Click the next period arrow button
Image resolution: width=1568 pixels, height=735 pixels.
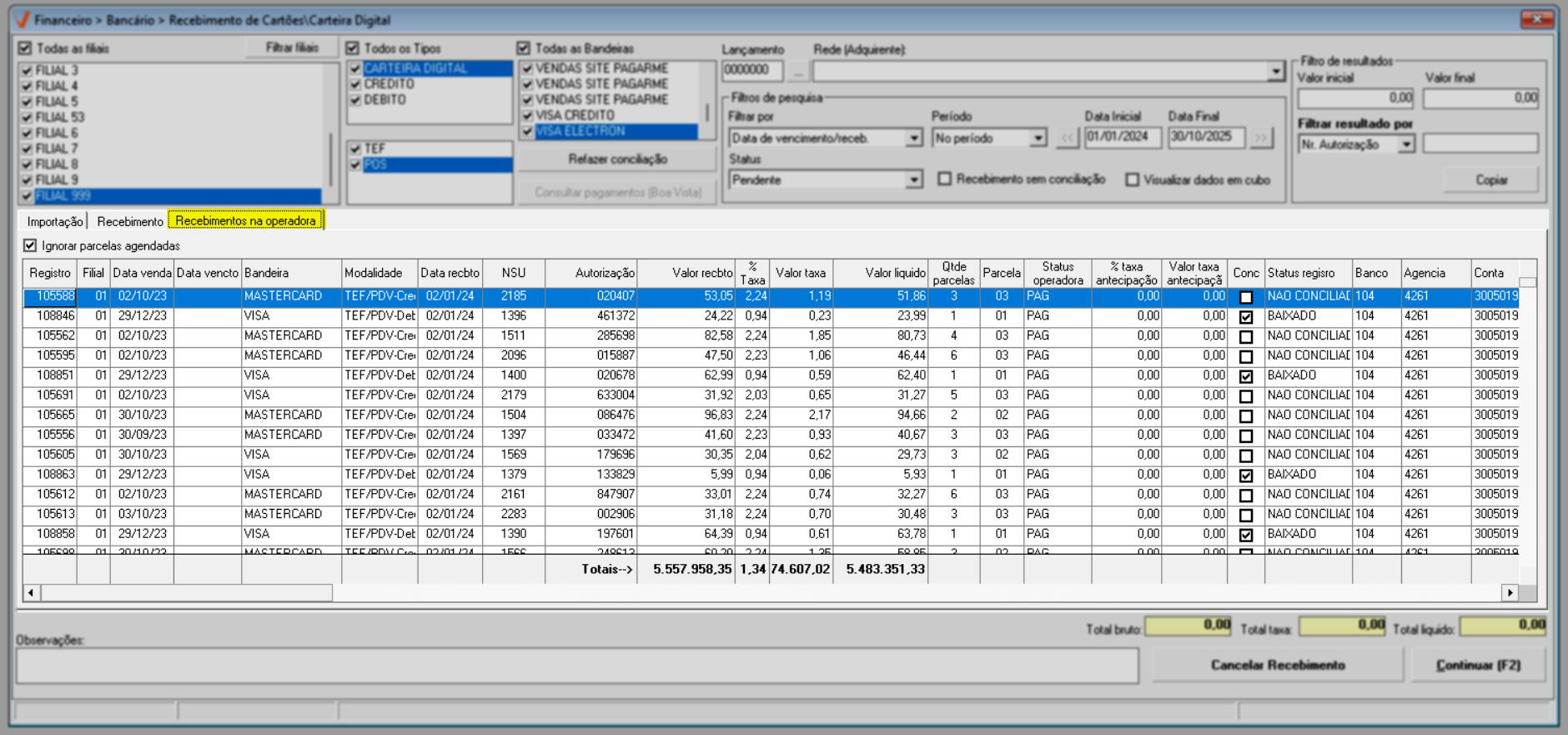[x=1261, y=138]
